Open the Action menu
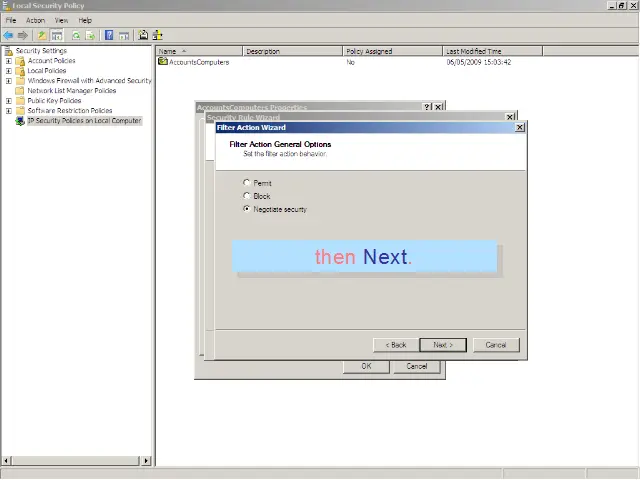 (35, 20)
